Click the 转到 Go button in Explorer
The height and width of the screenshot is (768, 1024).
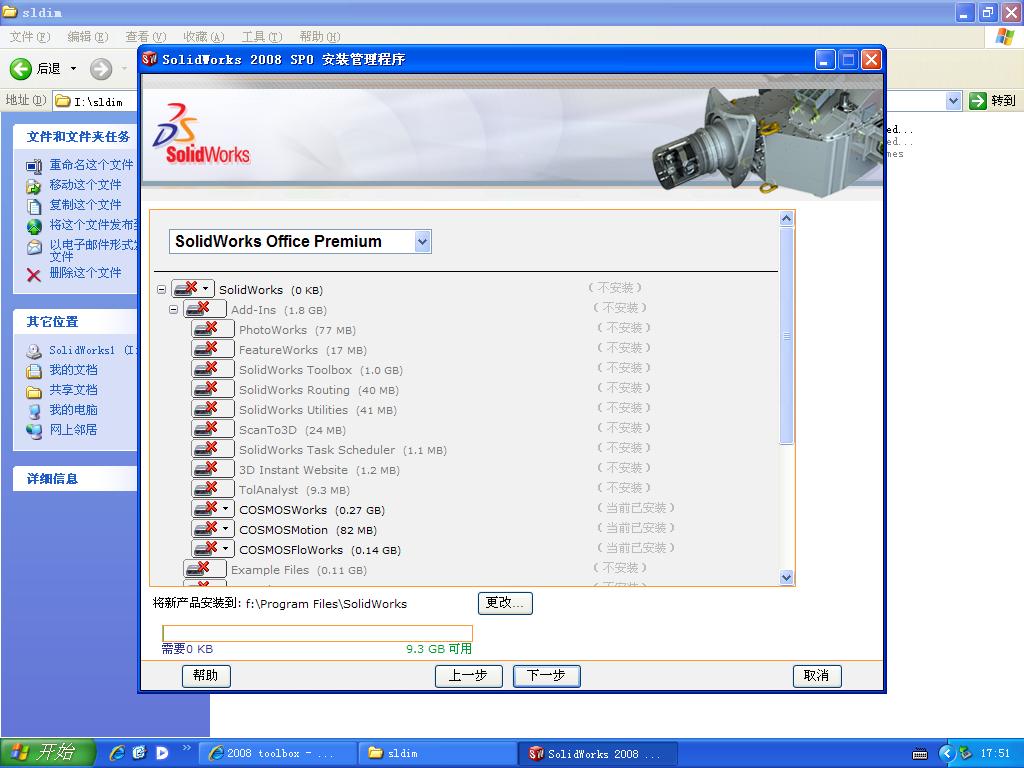[992, 101]
